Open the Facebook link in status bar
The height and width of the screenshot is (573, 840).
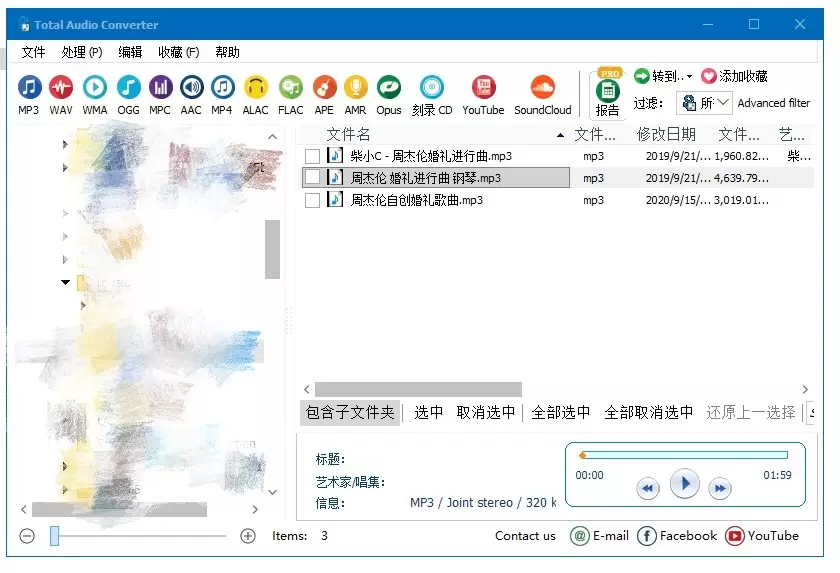(677, 536)
